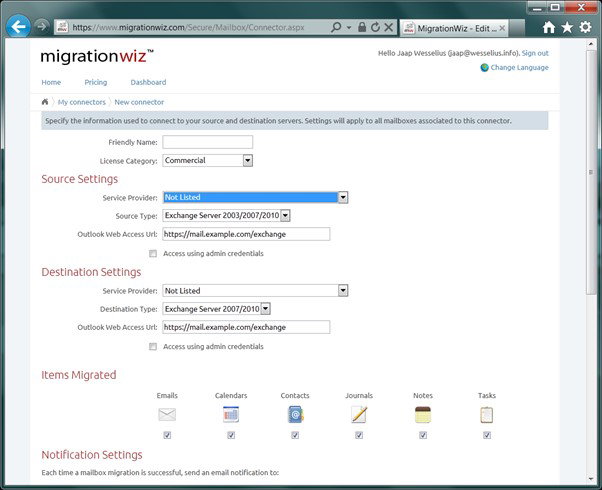Click the Contacts address book icon

(295, 415)
